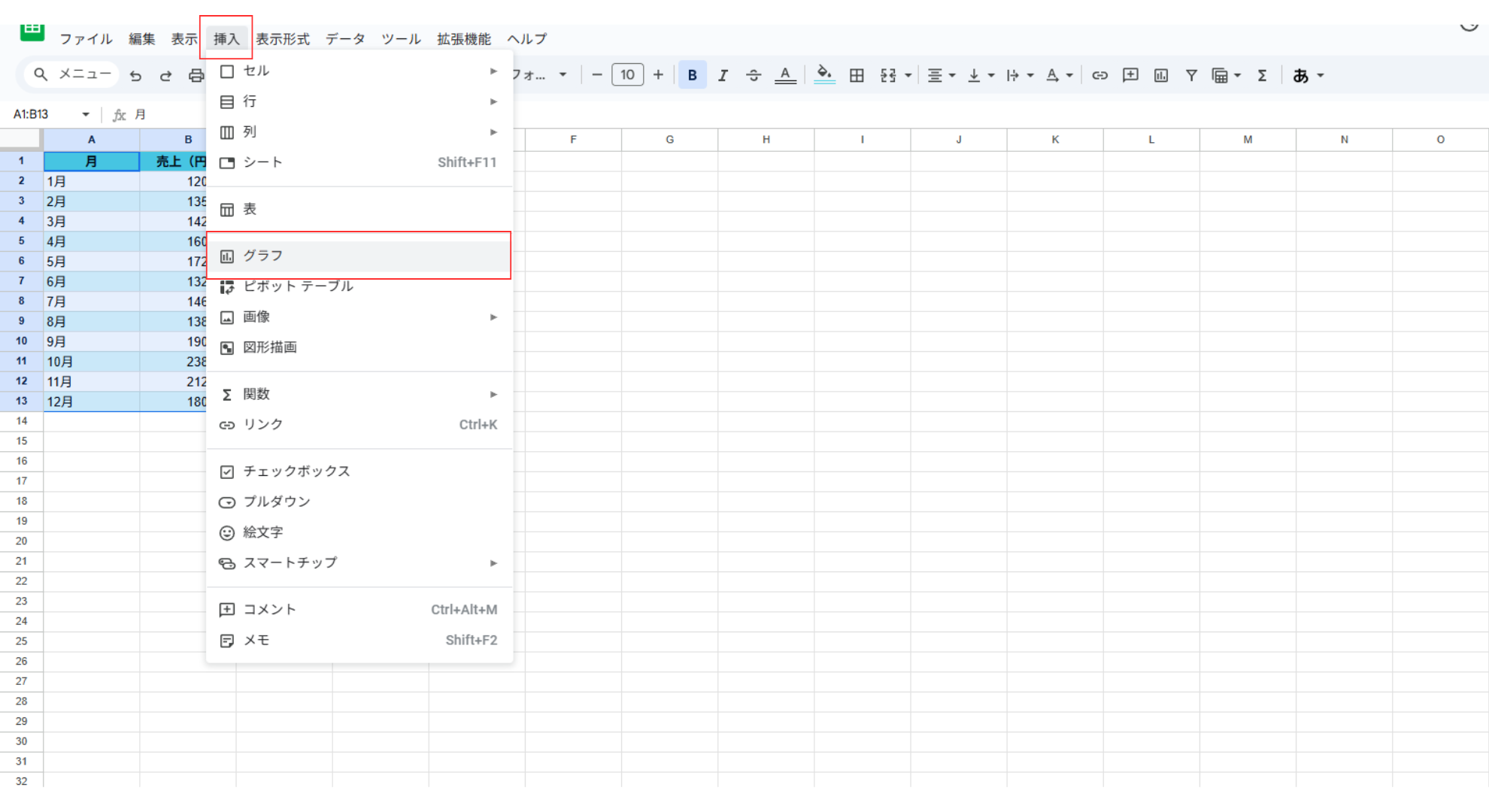
Task: Click the insert chart toolbar icon
Action: click(x=1161, y=75)
